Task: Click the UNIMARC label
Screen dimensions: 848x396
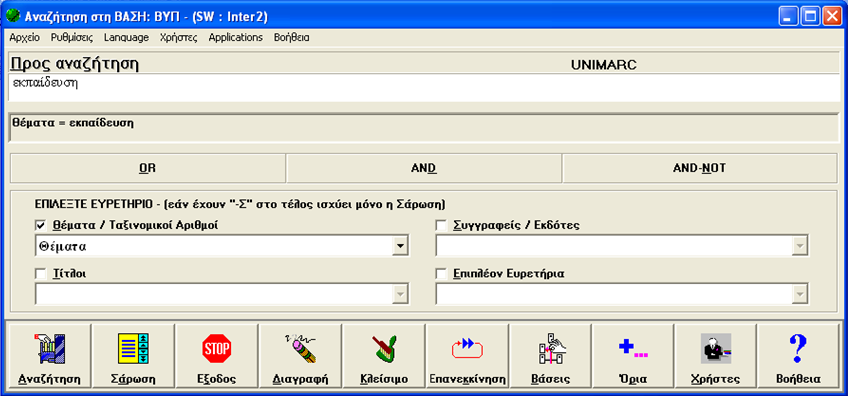Action: [604, 65]
